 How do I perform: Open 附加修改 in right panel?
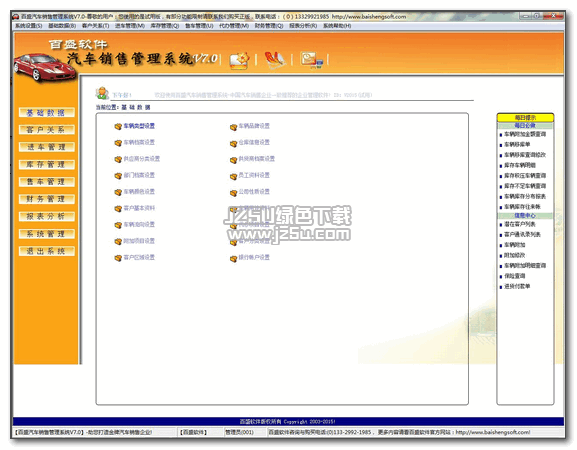tap(514, 255)
